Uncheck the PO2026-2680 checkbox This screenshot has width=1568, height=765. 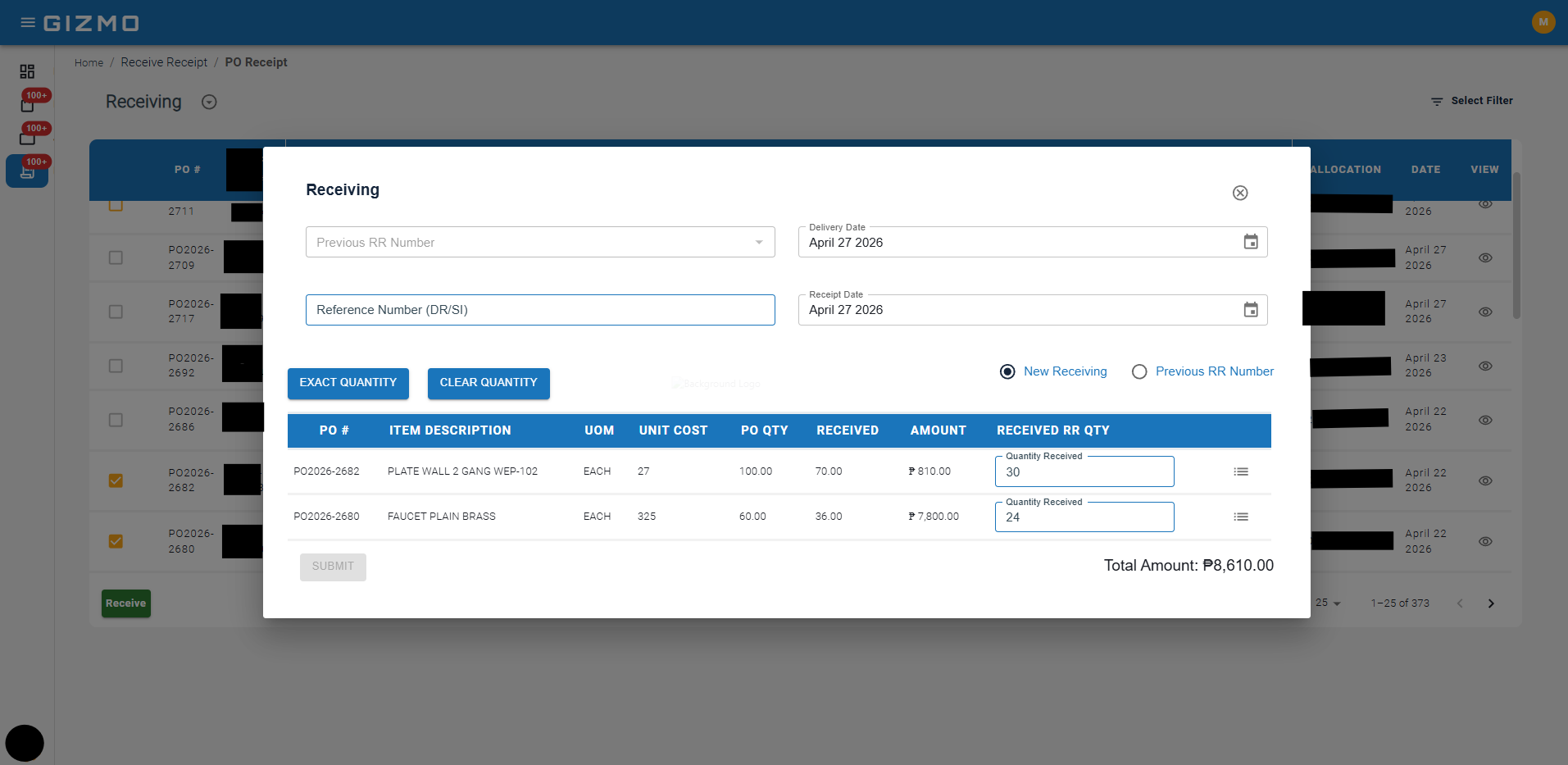tap(116, 541)
